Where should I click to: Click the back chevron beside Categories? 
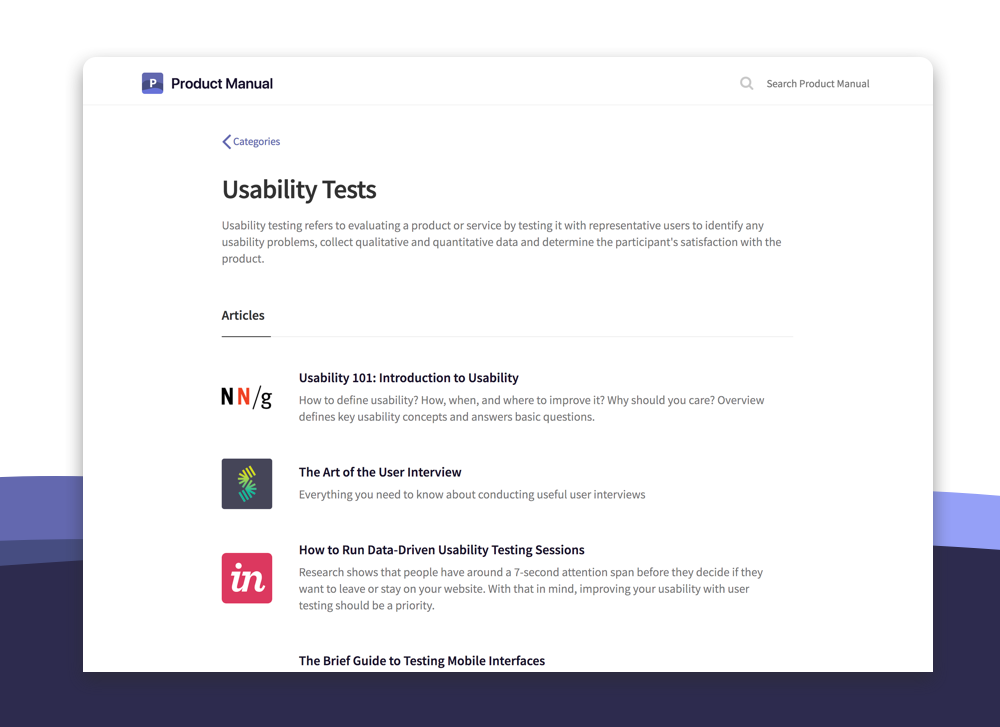coord(226,141)
